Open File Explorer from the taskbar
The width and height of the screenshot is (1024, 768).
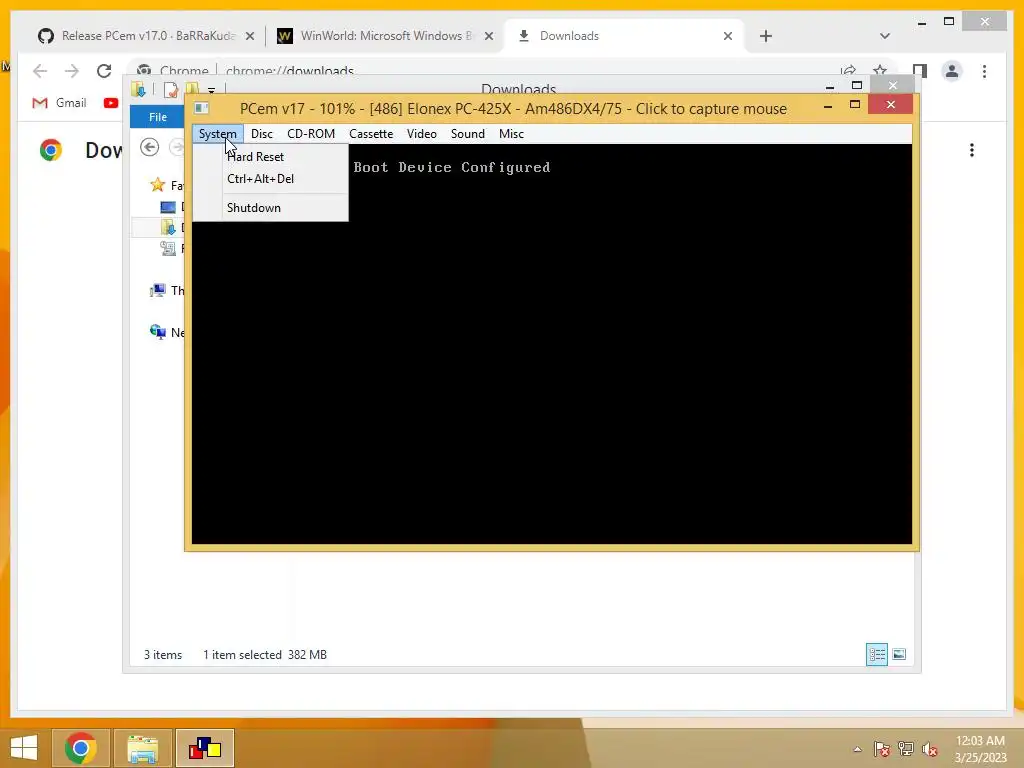pos(142,748)
